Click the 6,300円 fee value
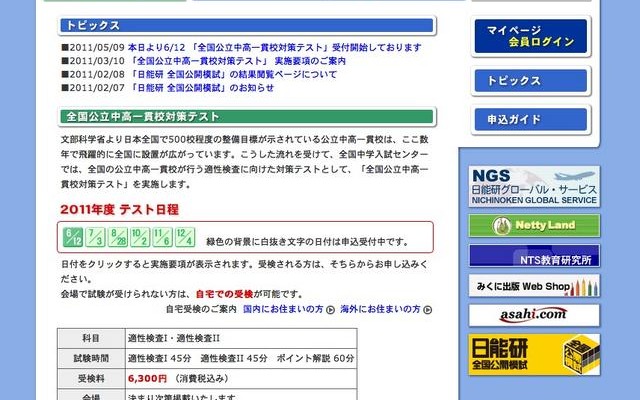 (147, 378)
